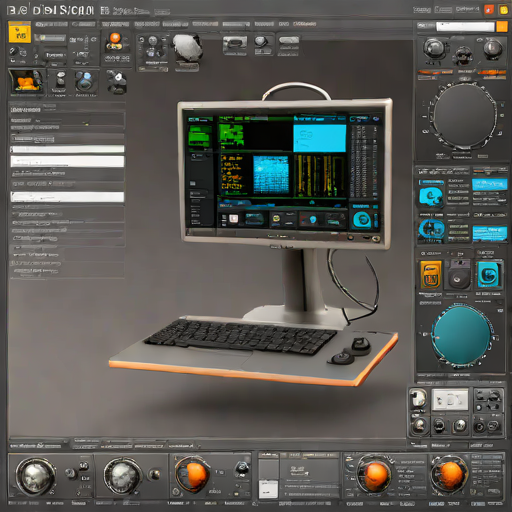Click the red-orange icon in the title bar
The height and width of the screenshot is (512, 512).
coord(489,10)
